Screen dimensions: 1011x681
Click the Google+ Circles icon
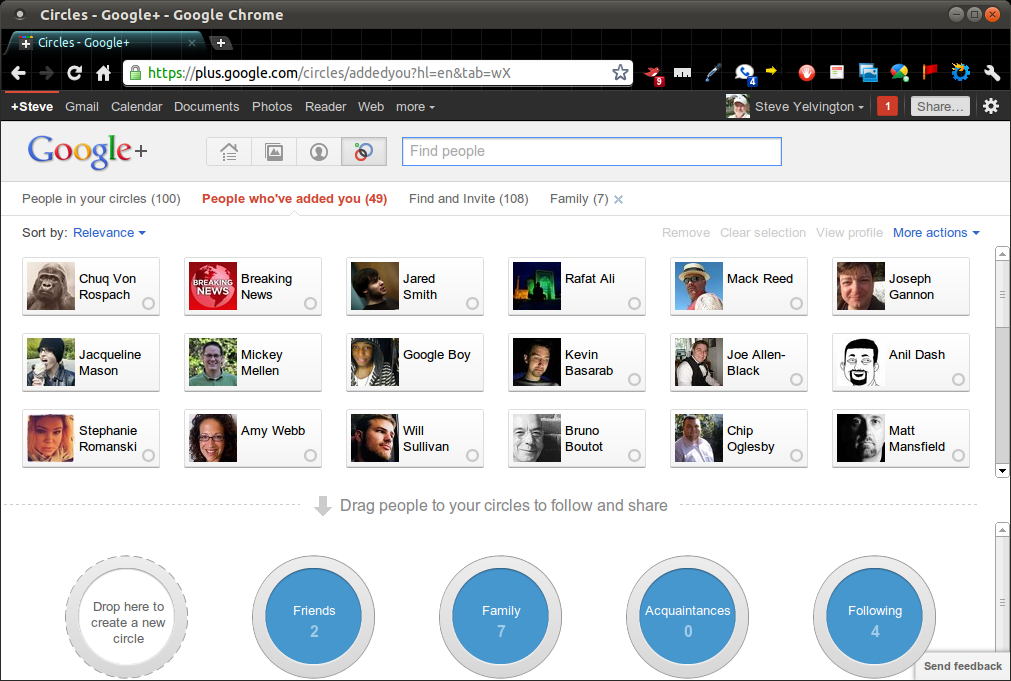tap(364, 152)
